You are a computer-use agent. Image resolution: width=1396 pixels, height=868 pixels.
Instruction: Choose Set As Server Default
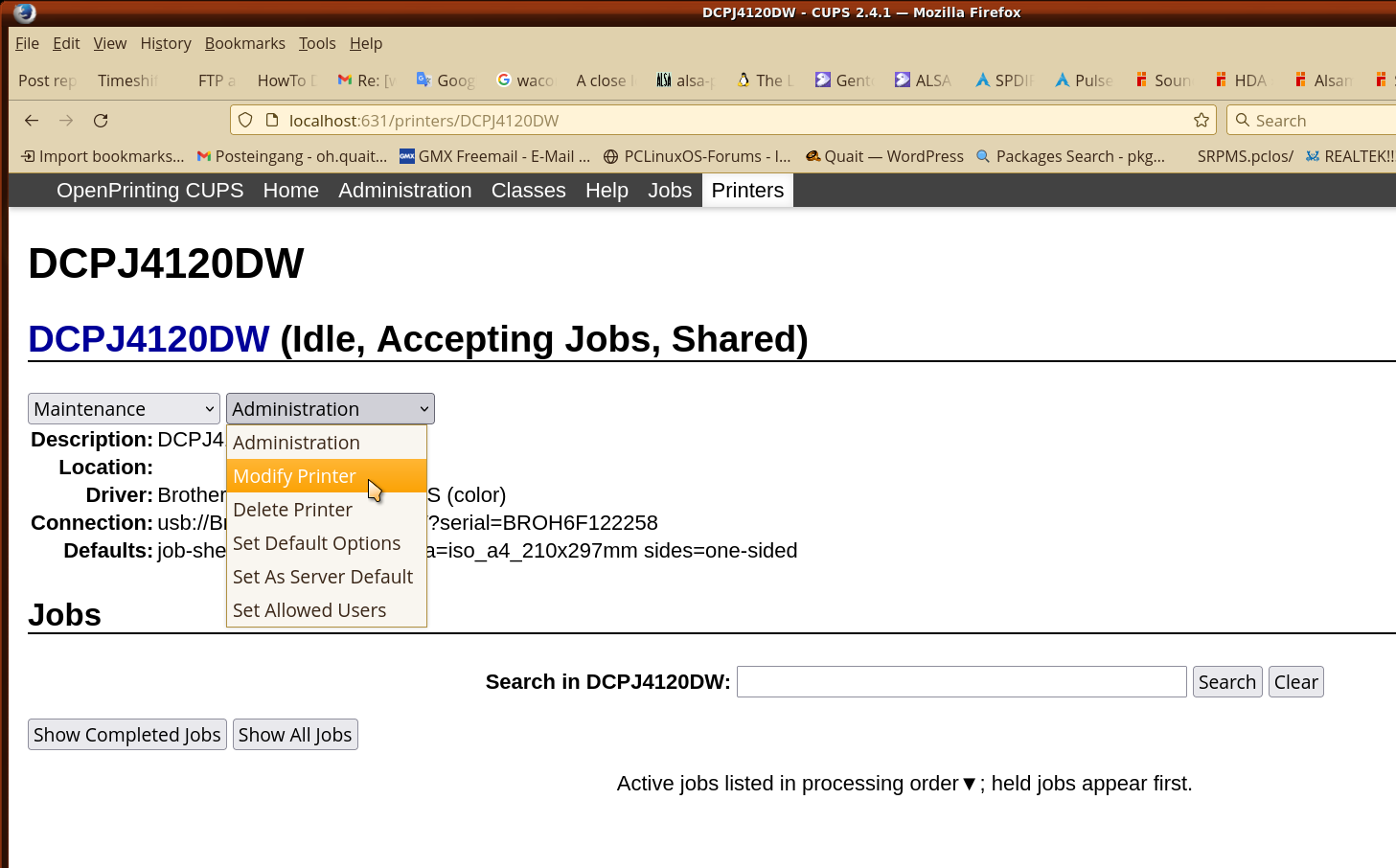(x=323, y=577)
